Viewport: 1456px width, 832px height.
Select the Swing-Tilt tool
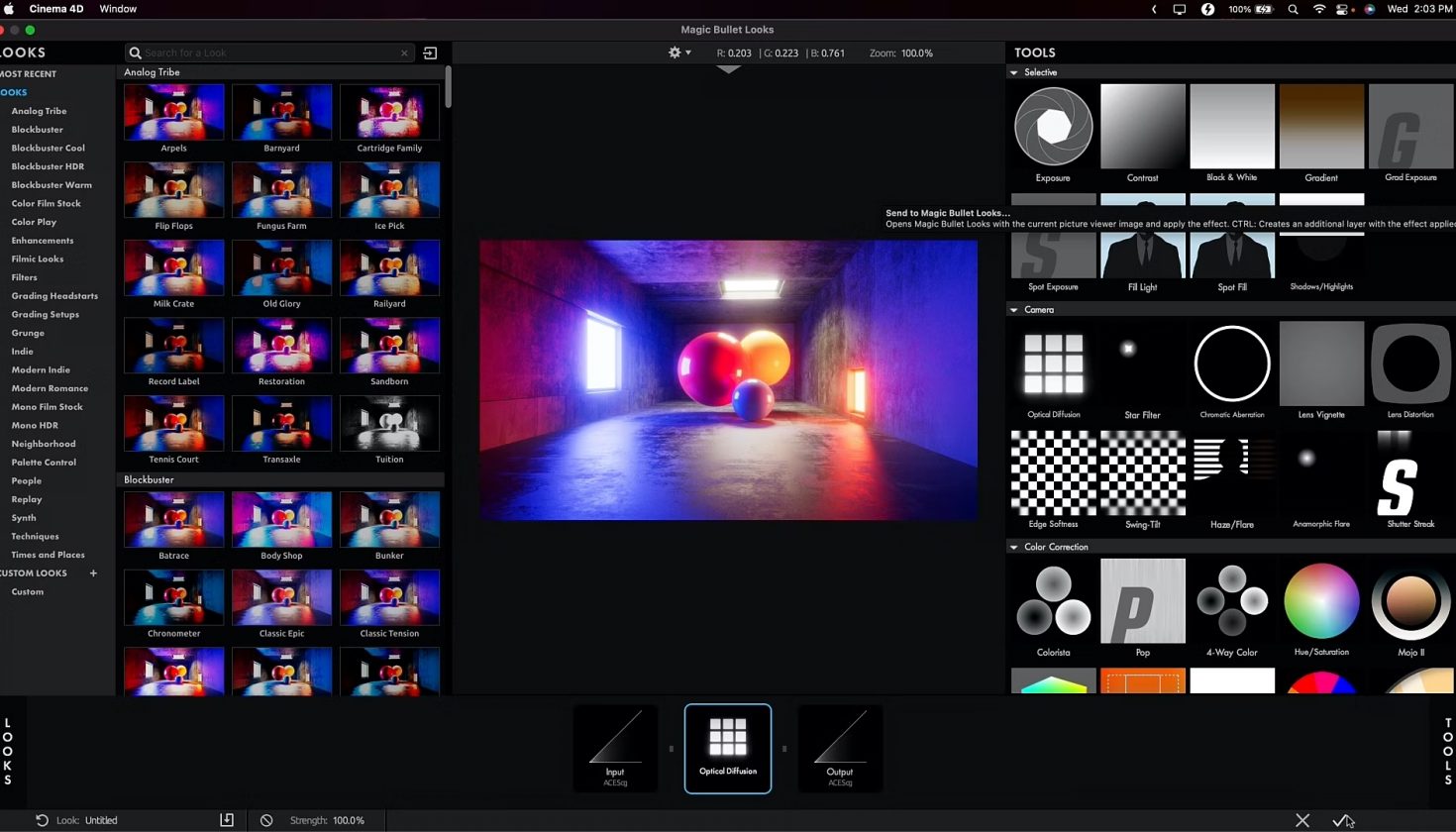point(1142,472)
